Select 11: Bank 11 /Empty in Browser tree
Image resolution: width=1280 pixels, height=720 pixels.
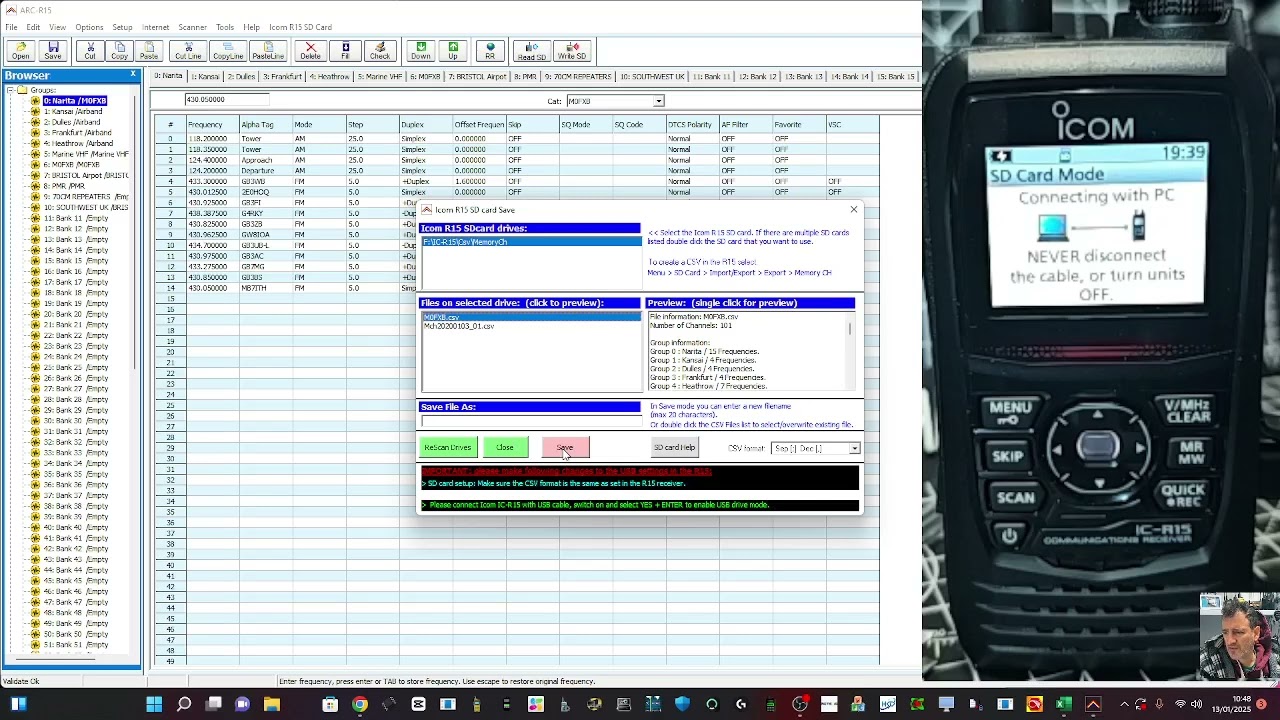[x=75, y=218]
